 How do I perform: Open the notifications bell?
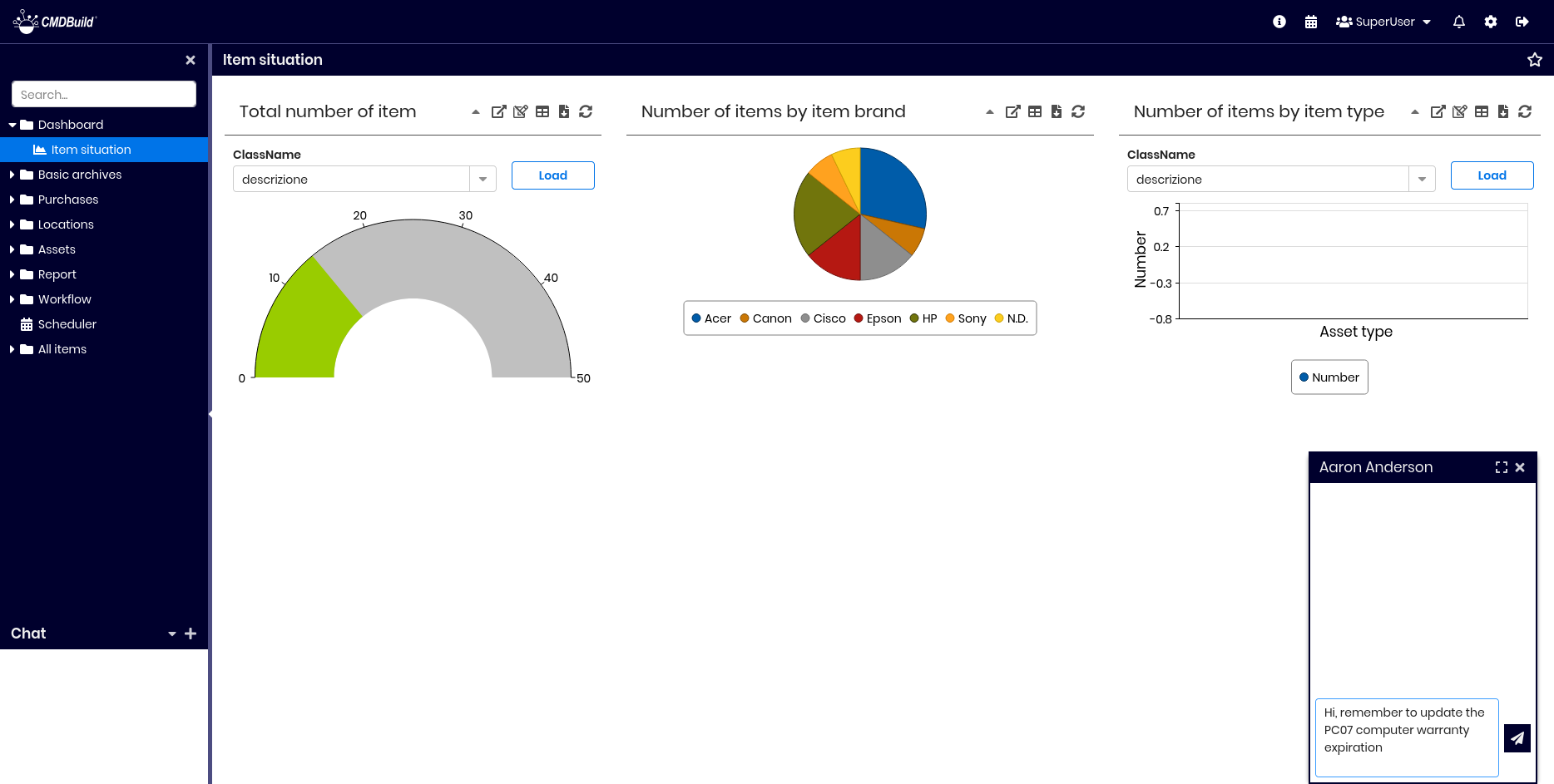pyautogui.click(x=1458, y=22)
